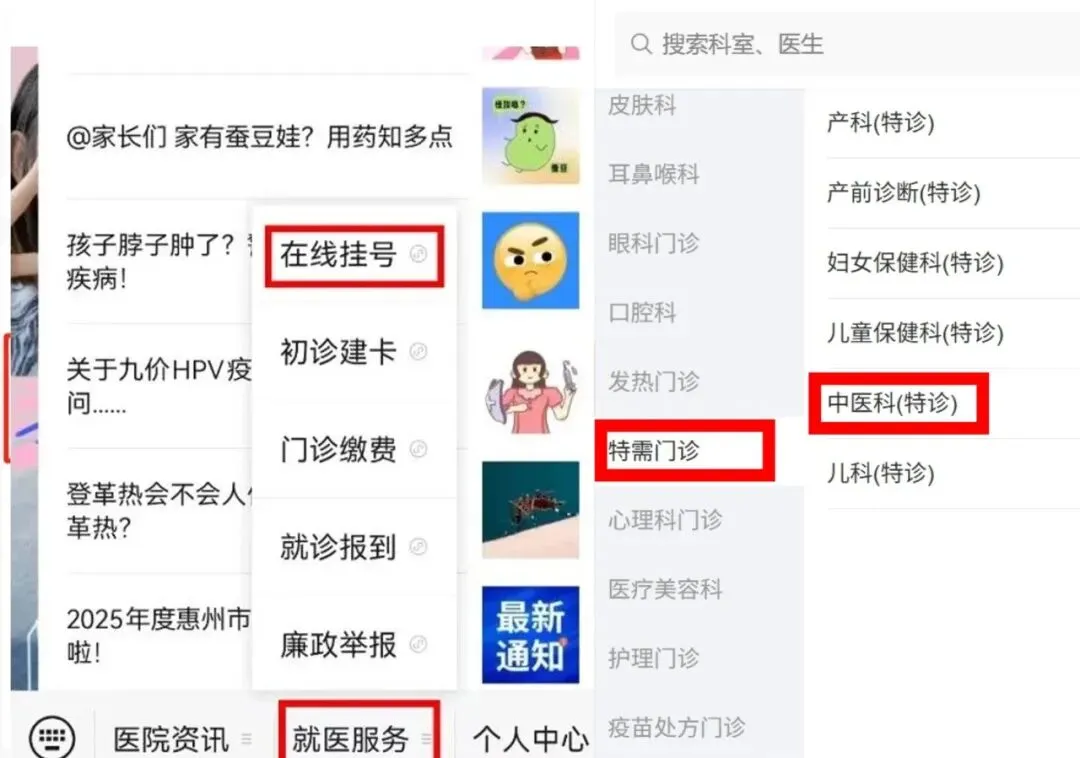1080x758 pixels.
Task: Click link icon beside 就诊报到
Action: tap(418, 547)
